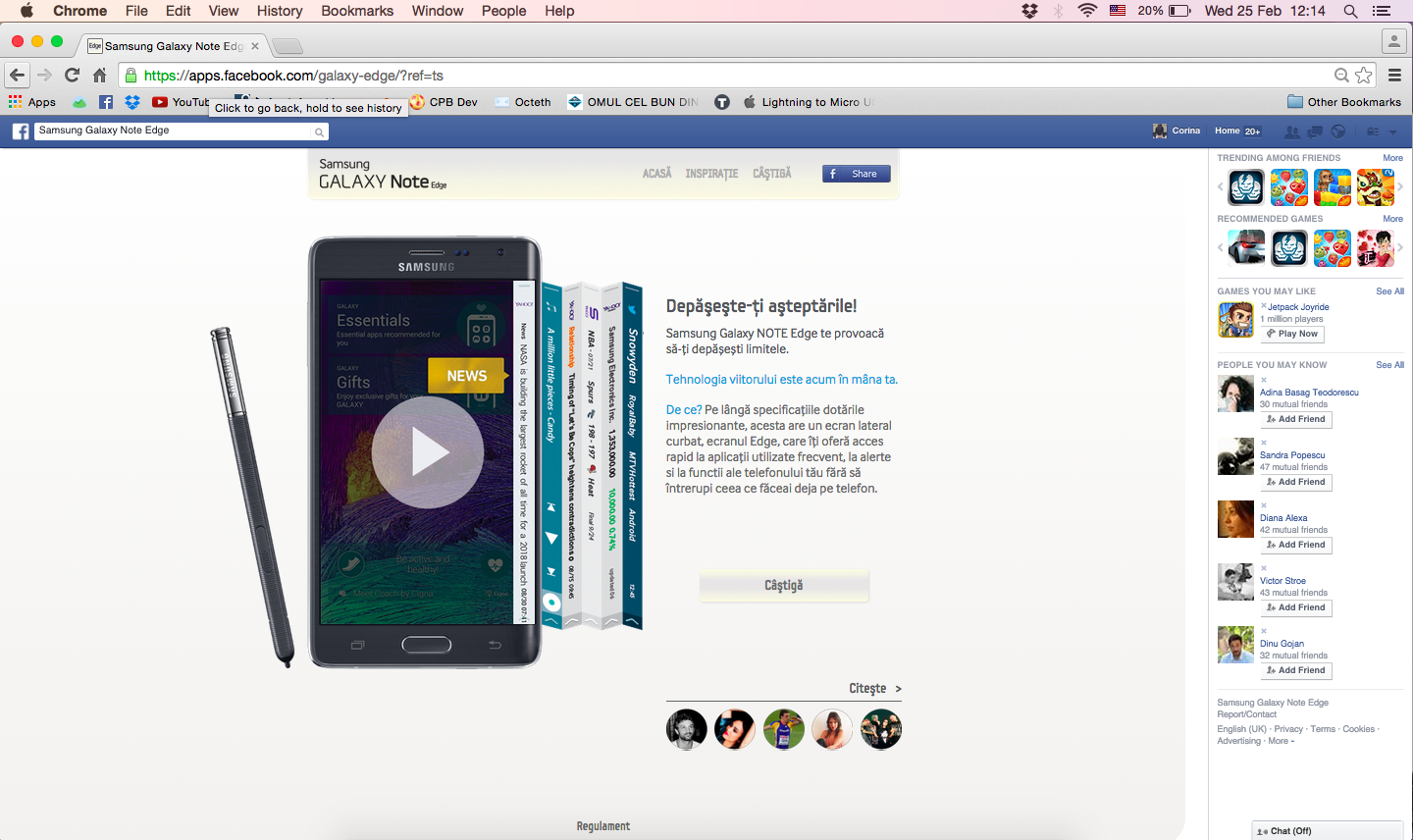Viewport: 1413px width, 840px height.
Task: Open the Pet Rescue puppy game thumbnail
Action: (x=1333, y=186)
